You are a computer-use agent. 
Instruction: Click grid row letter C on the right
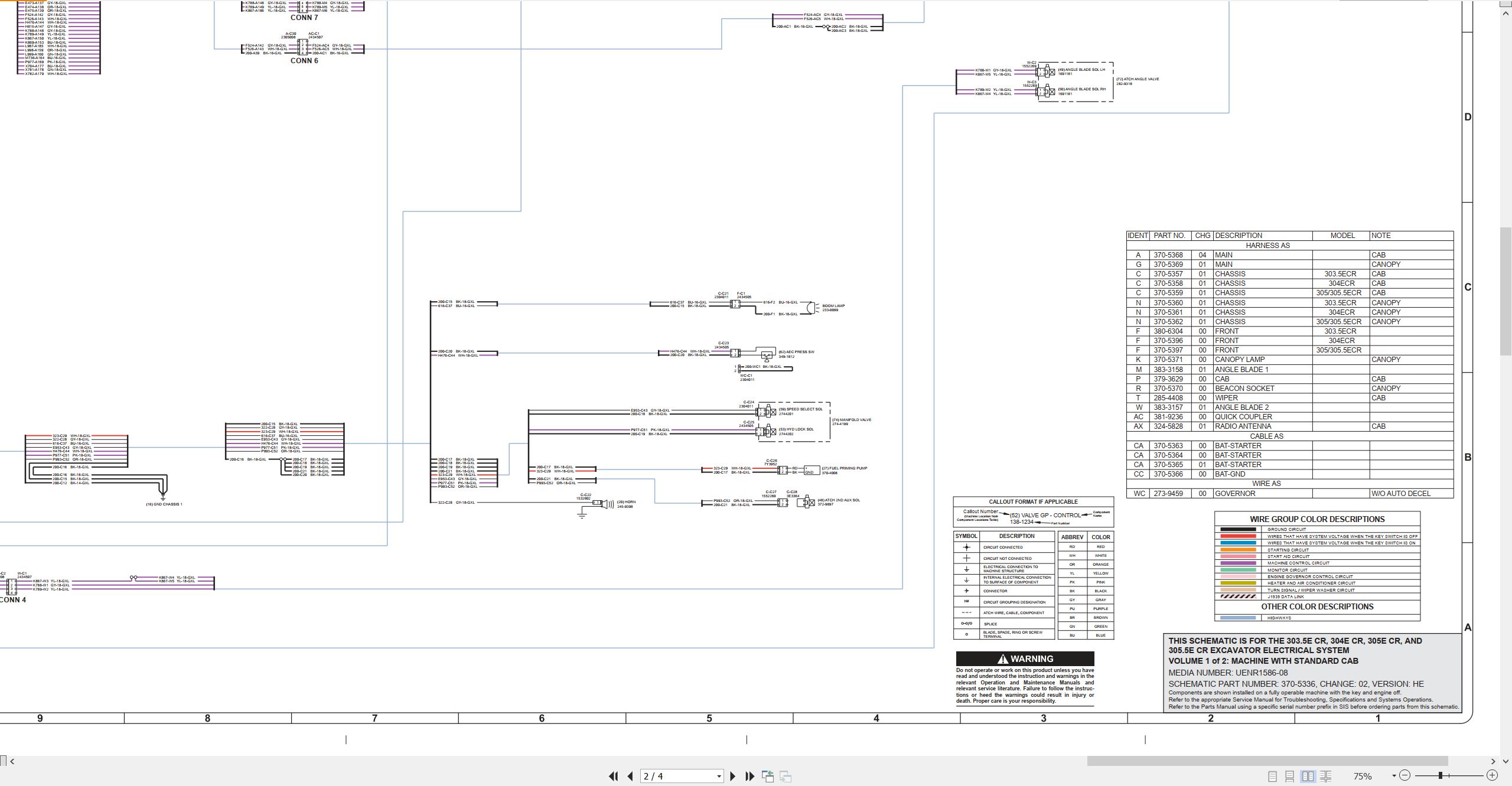pos(1468,288)
